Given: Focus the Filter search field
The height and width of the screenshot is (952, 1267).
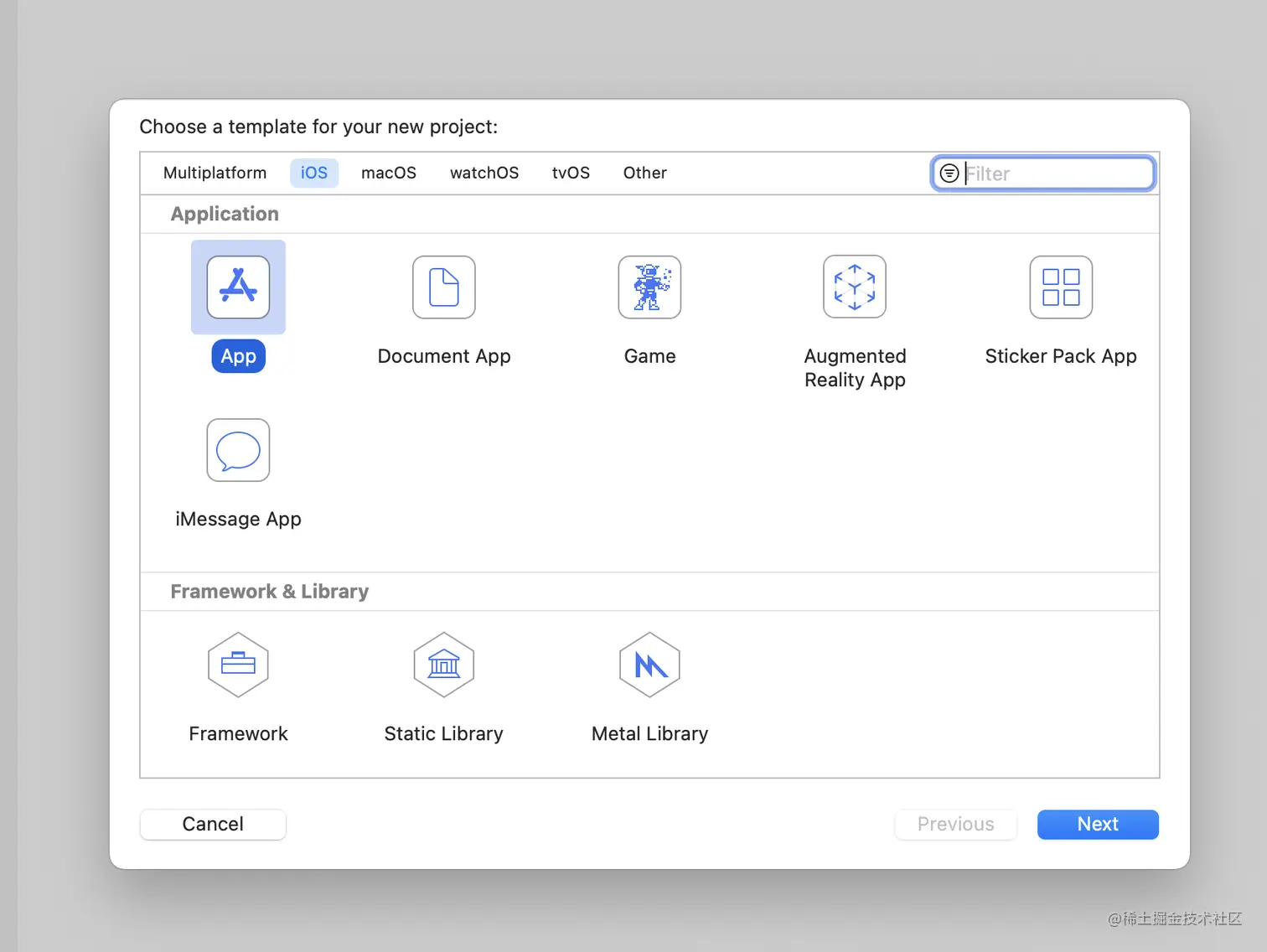Looking at the screenshot, I should 1043,173.
